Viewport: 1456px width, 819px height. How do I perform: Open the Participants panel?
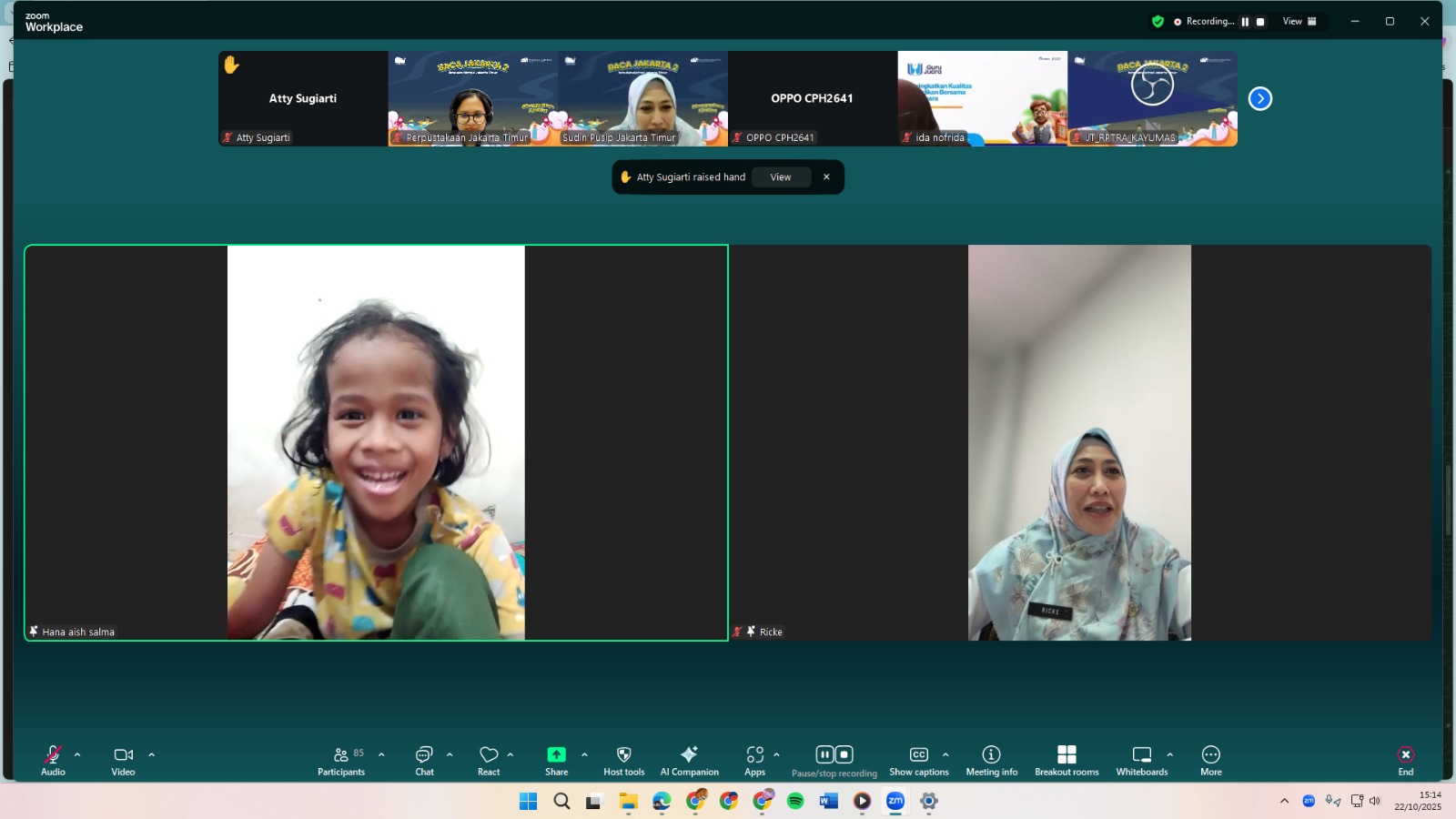point(340,760)
